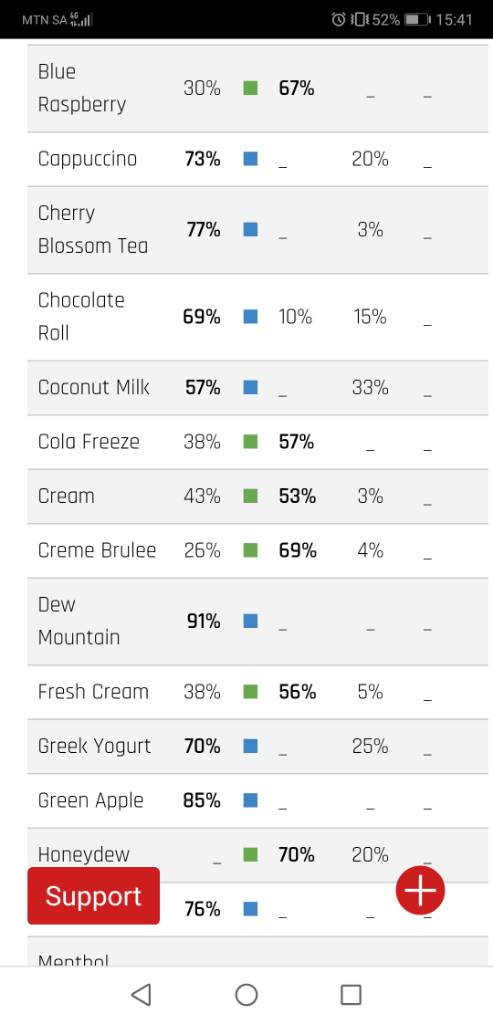Tap the green square in Honeydew row
This screenshot has height=1024, width=493.
(250, 854)
